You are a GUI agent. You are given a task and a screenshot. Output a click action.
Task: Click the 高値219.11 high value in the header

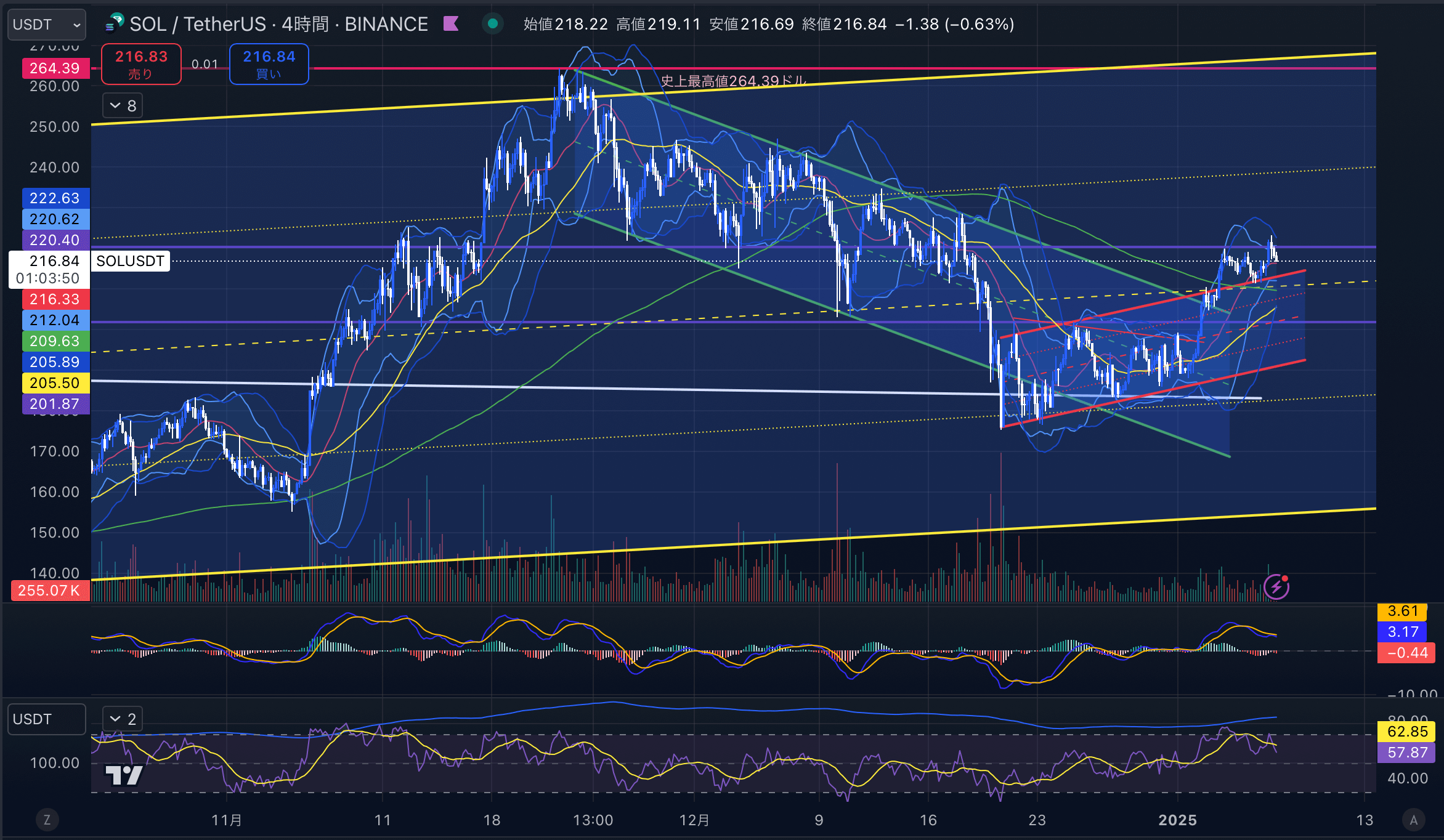click(x=659, y=24)
